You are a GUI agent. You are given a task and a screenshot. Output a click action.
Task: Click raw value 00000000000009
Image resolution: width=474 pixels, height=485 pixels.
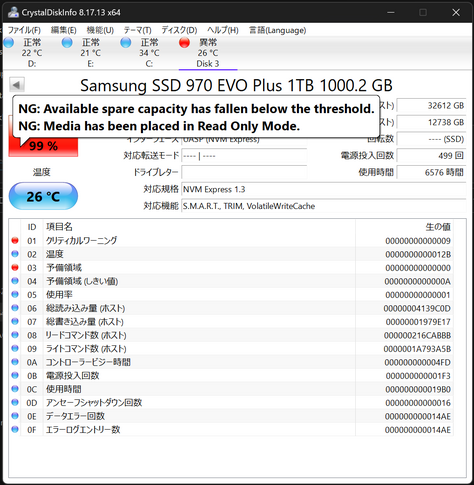pos(418,241)
